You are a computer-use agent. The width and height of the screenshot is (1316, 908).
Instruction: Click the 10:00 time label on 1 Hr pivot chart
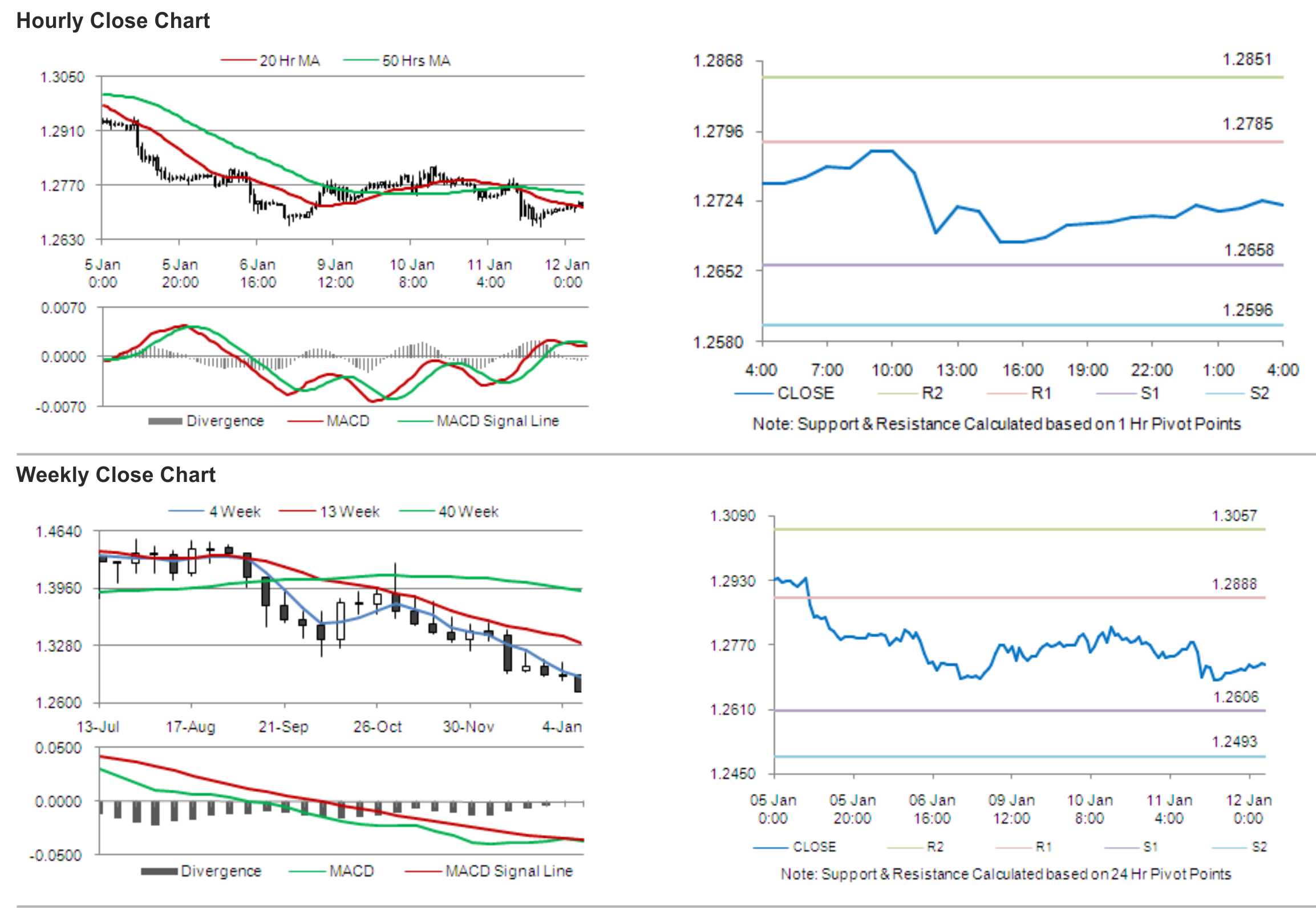pos(892,370)
